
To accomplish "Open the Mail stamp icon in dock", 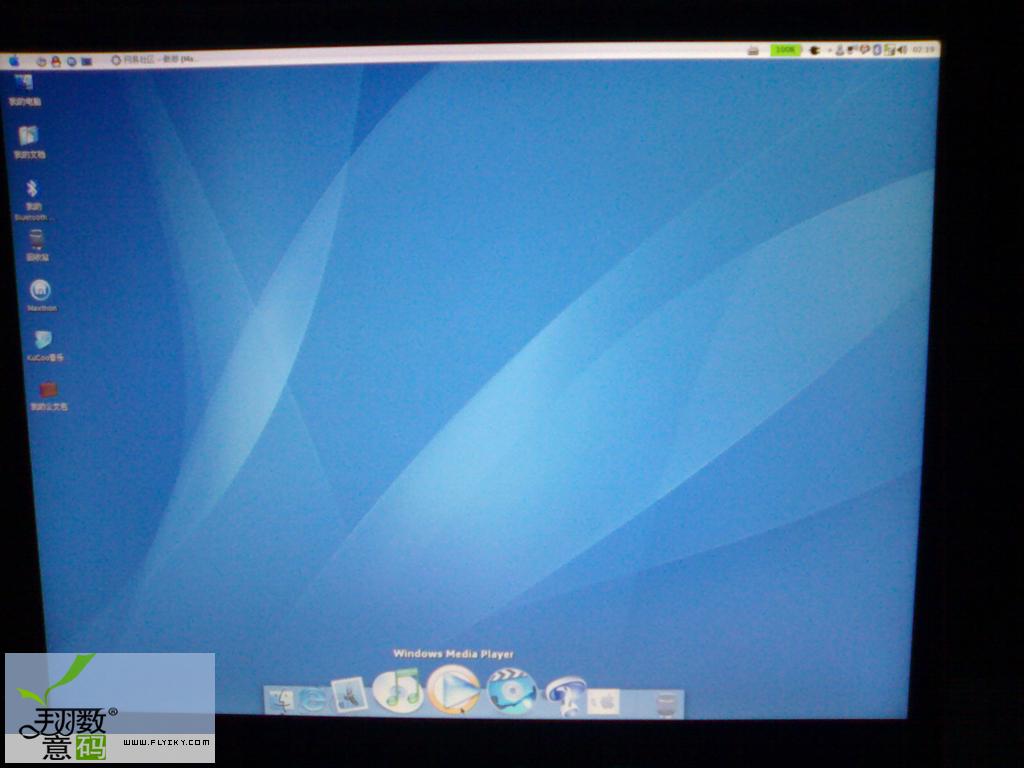I will point(349,694).
